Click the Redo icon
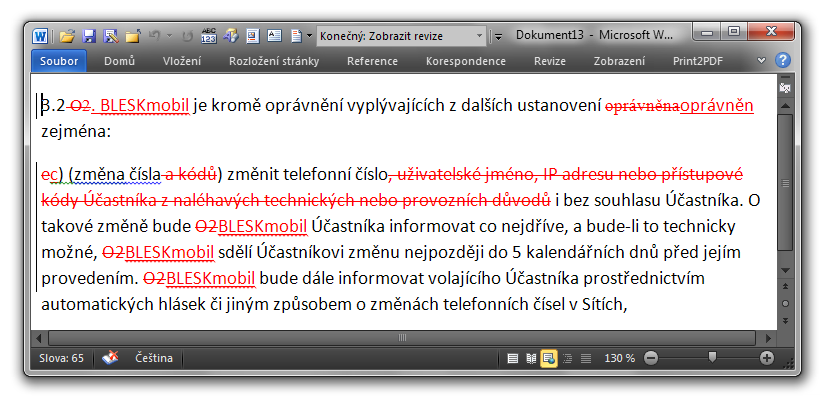Screen dimensions: 823x402 click(x=187, y=36)
